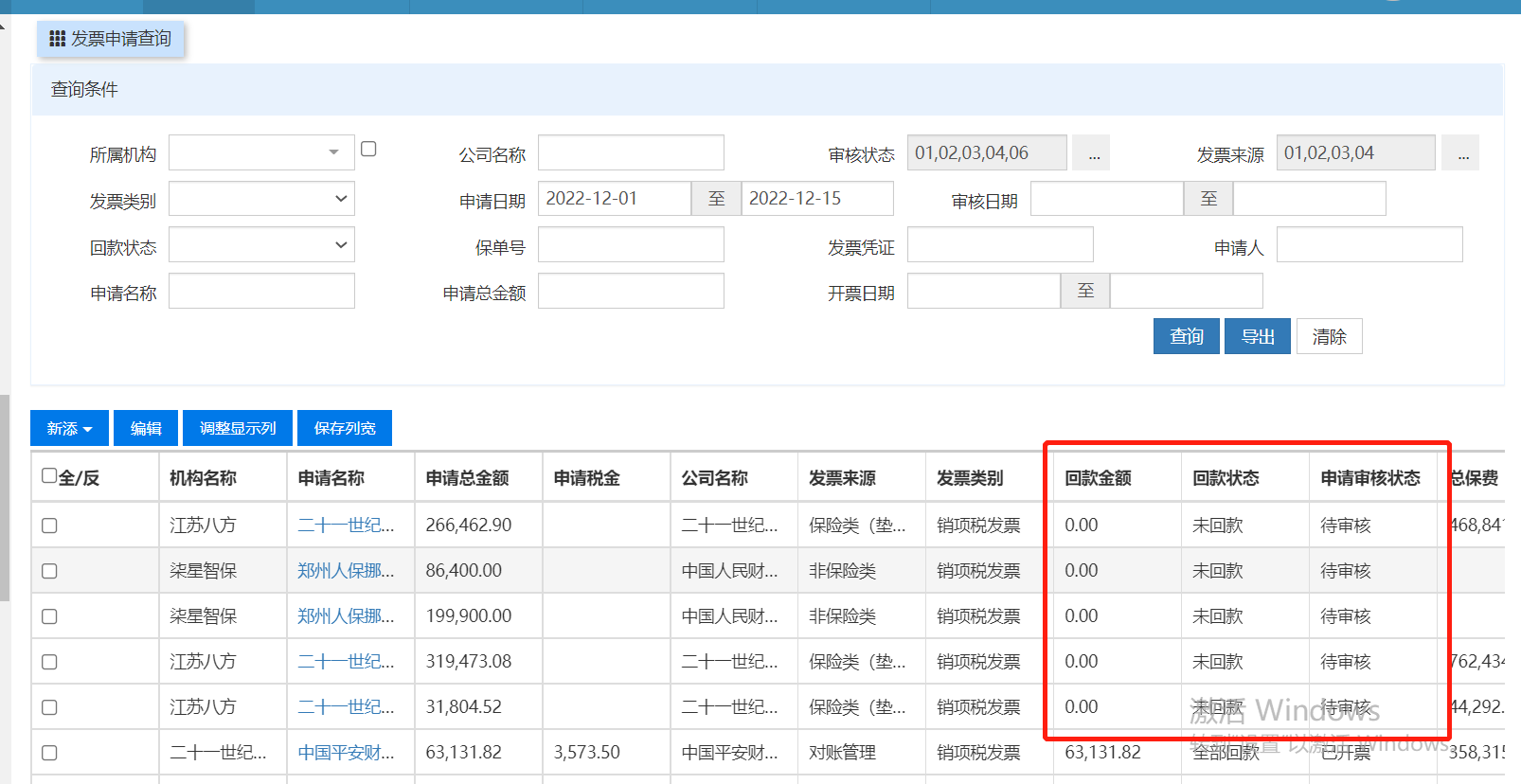Open the 中国平安财 application link

click(346, 753)
